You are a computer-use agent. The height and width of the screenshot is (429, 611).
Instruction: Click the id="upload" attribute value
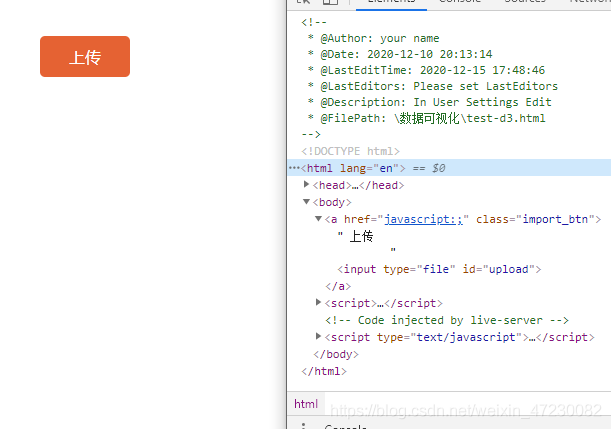tap(509, 269)
